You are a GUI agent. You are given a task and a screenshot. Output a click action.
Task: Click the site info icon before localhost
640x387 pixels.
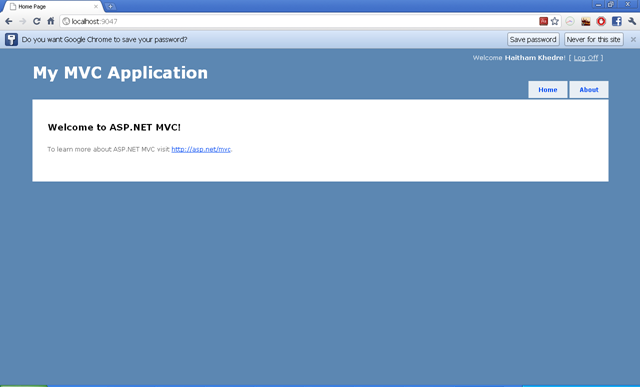tap(66, 21)
